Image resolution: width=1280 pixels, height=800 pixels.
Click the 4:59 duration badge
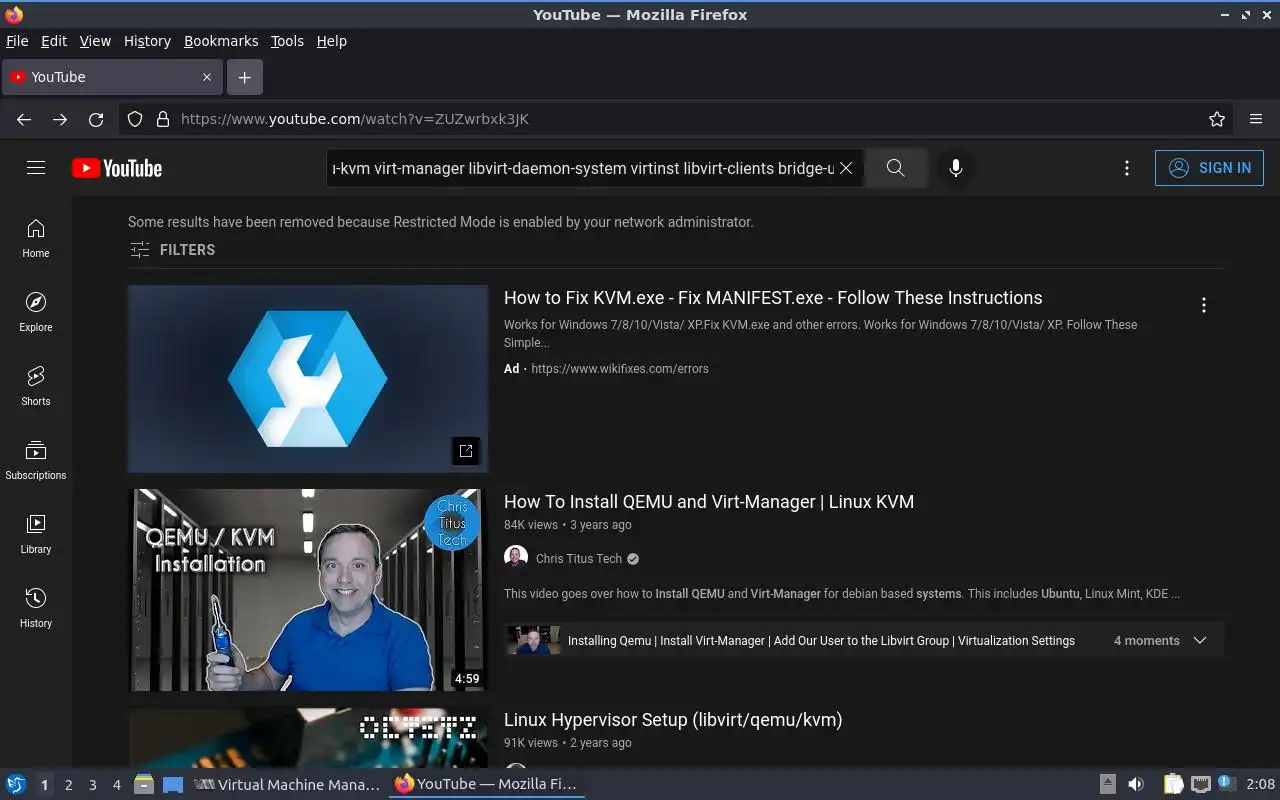[x=467, y=679]
